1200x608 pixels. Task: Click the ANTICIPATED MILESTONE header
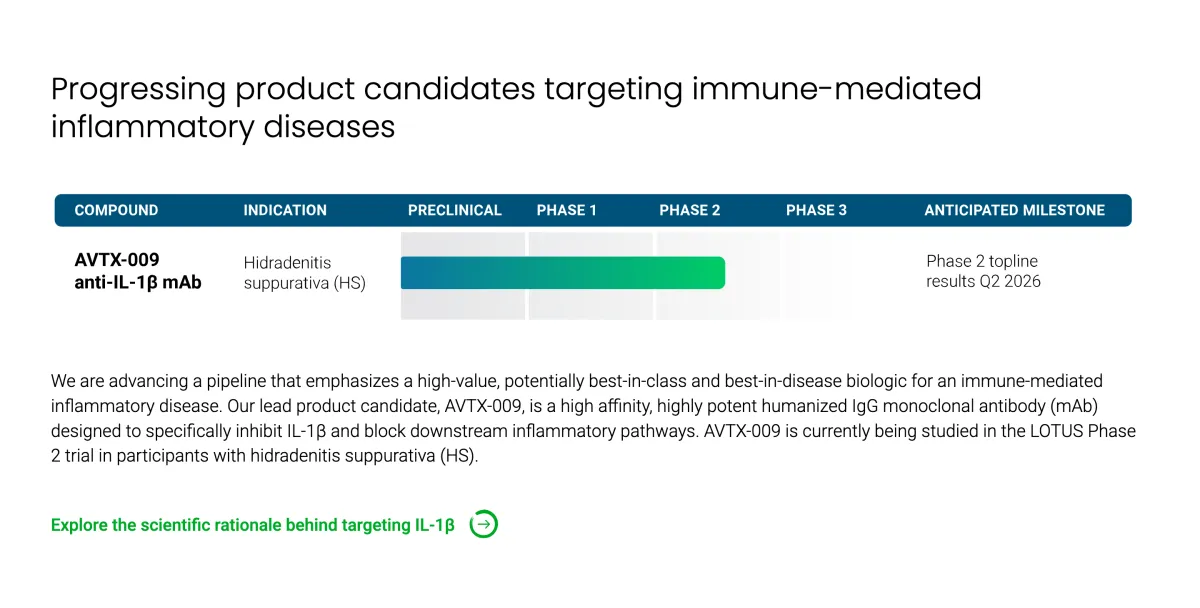tap(1014, 210)
